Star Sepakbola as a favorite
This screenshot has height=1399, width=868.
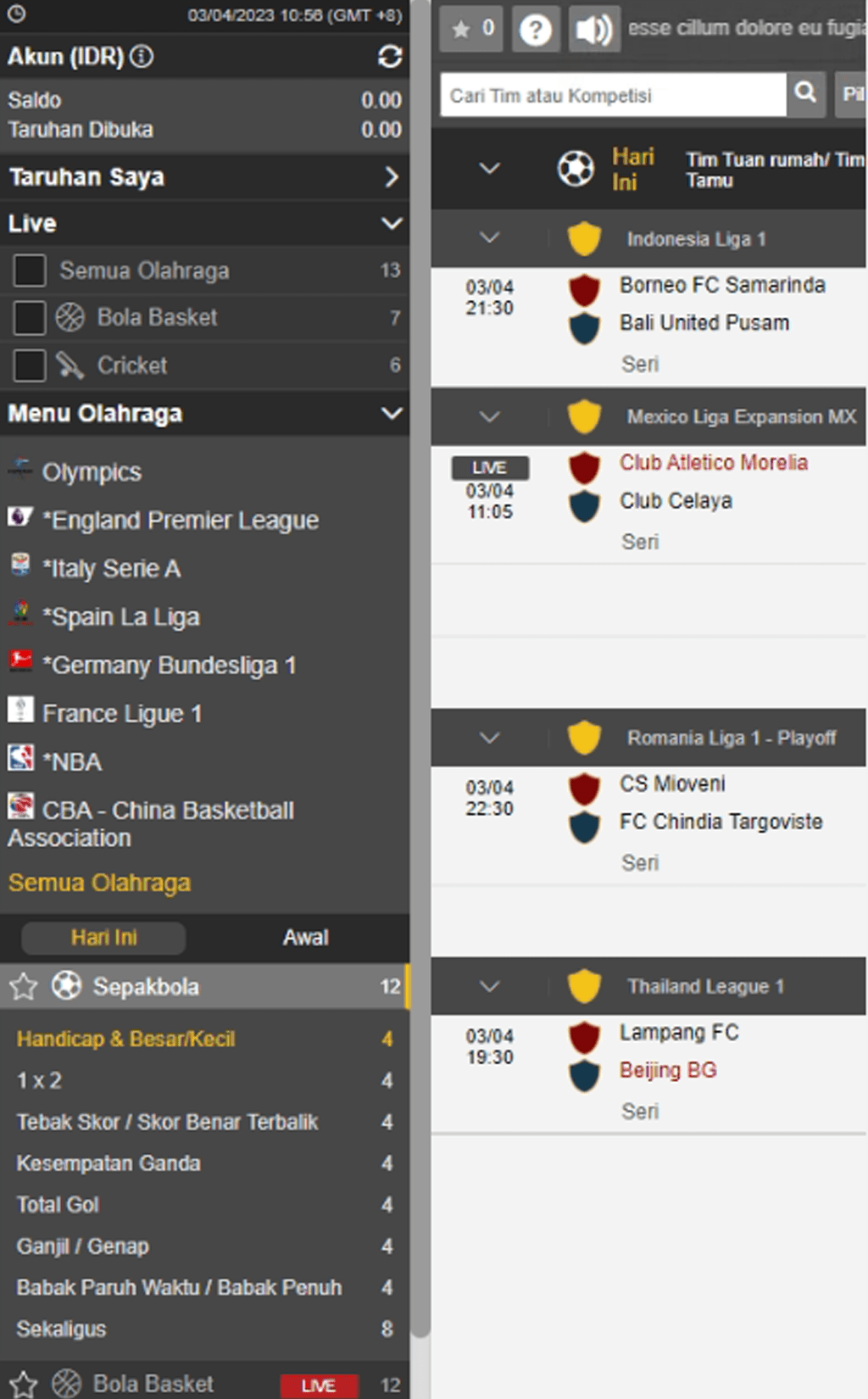coord(24,987)
